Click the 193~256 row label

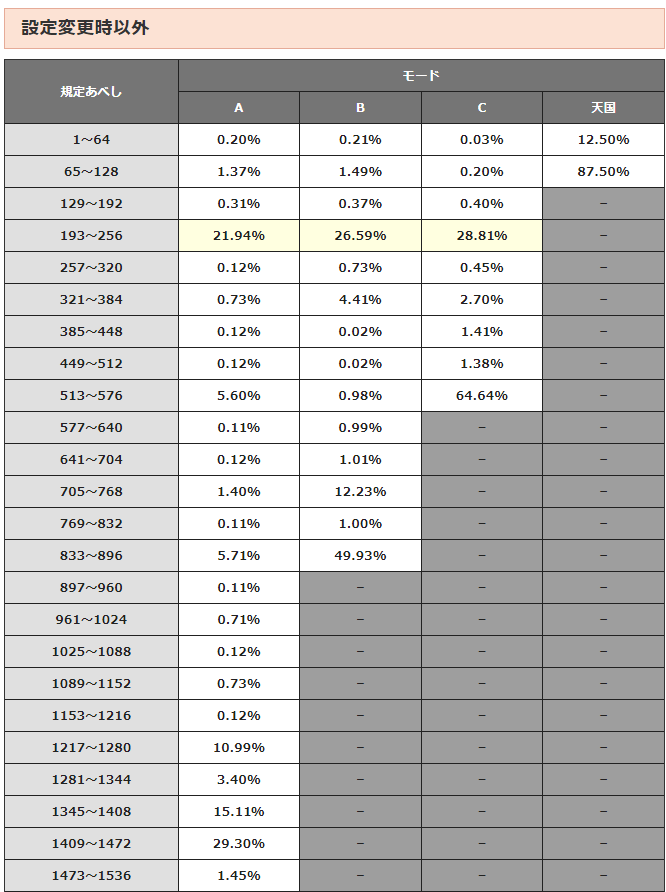[x=91, y=236]
